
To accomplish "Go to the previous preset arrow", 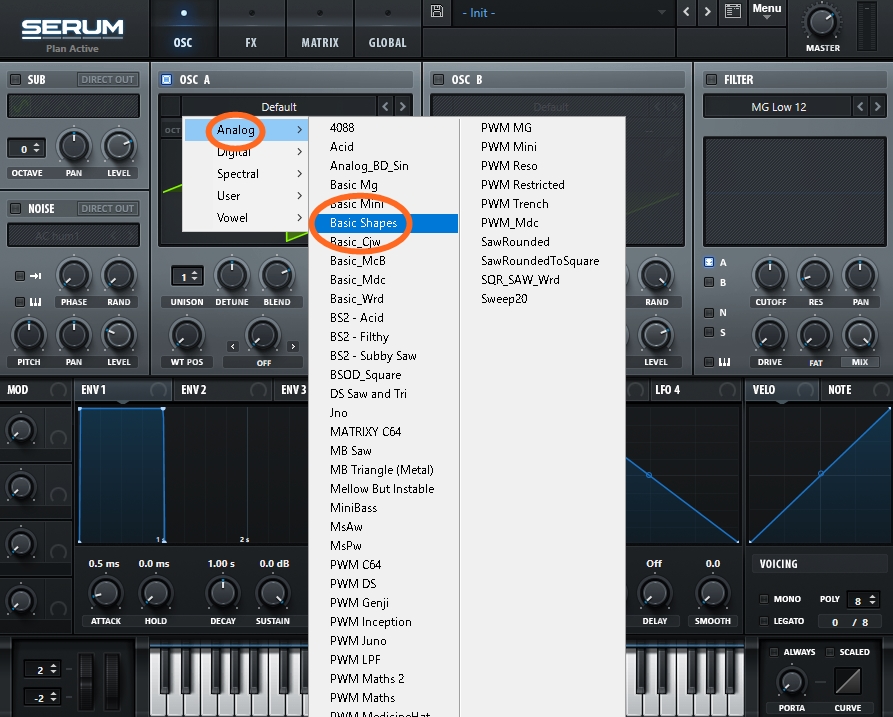I will (x=686, y=12).
